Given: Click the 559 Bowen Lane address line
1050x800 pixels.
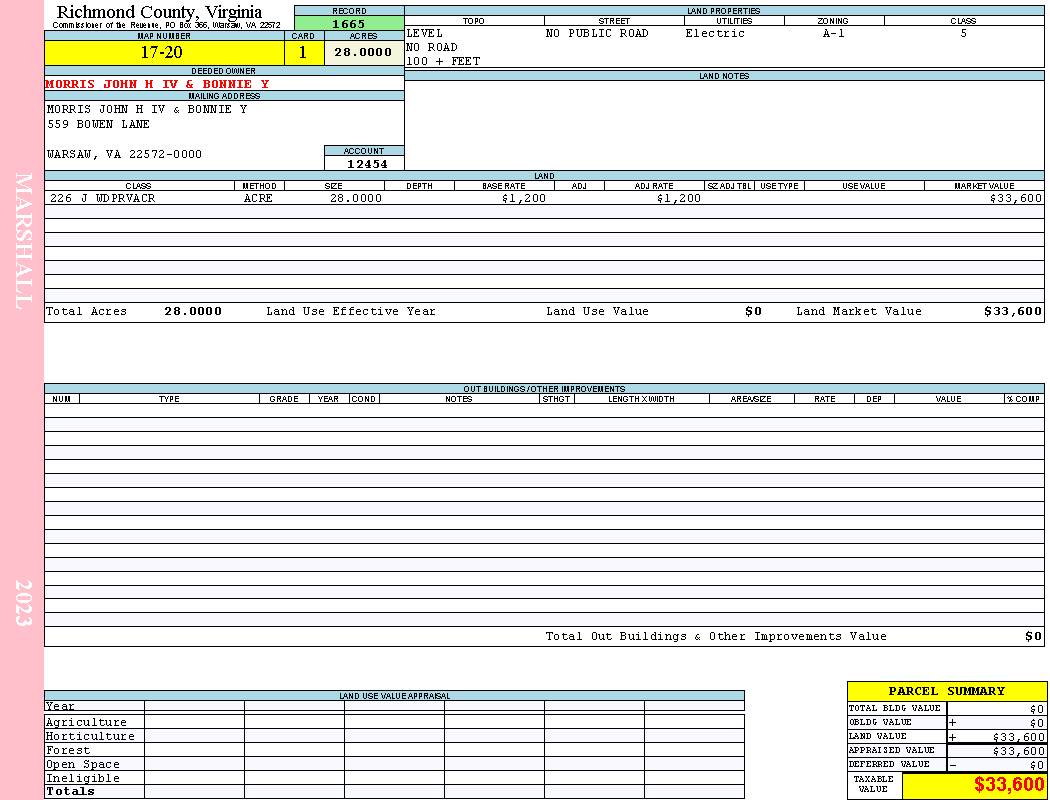Looking at the screenshot, I should tap(98, 125).
